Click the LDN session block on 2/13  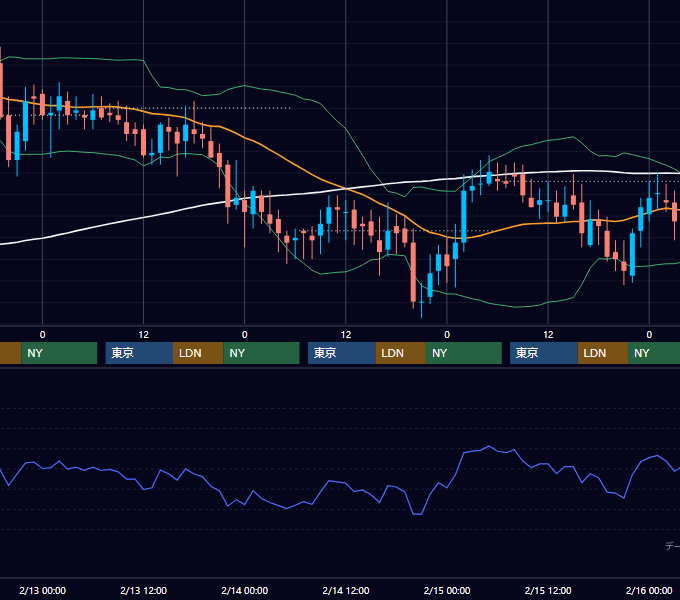coord(198,353)
